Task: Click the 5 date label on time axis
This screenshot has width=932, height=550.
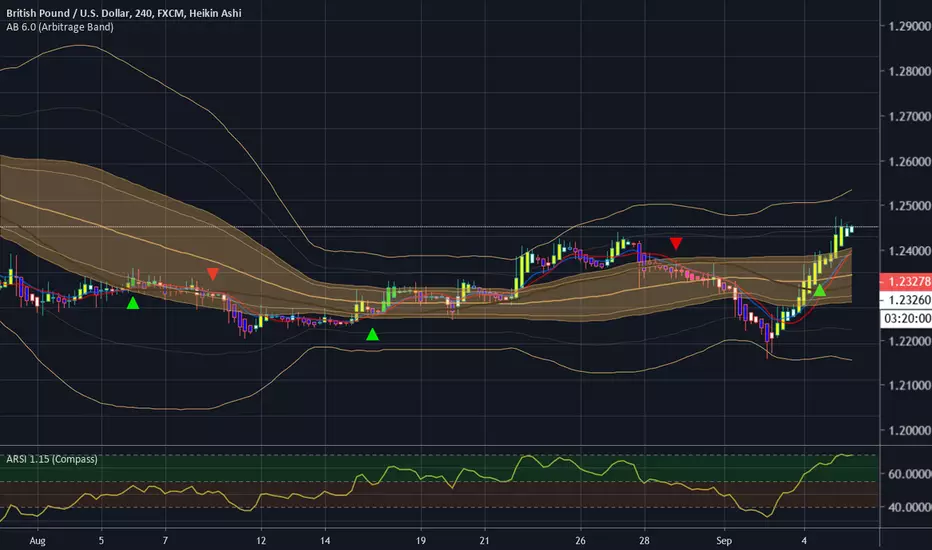Action: click(x=101, y=540)
